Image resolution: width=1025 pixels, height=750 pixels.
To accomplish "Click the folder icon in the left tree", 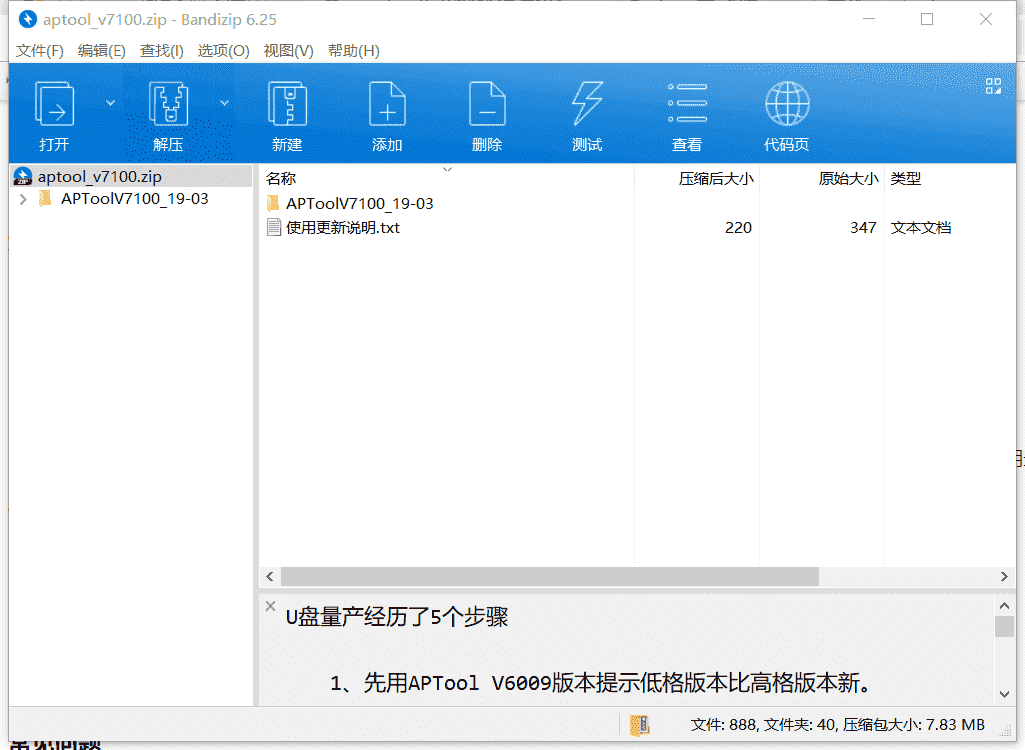I will pos(45,198).
